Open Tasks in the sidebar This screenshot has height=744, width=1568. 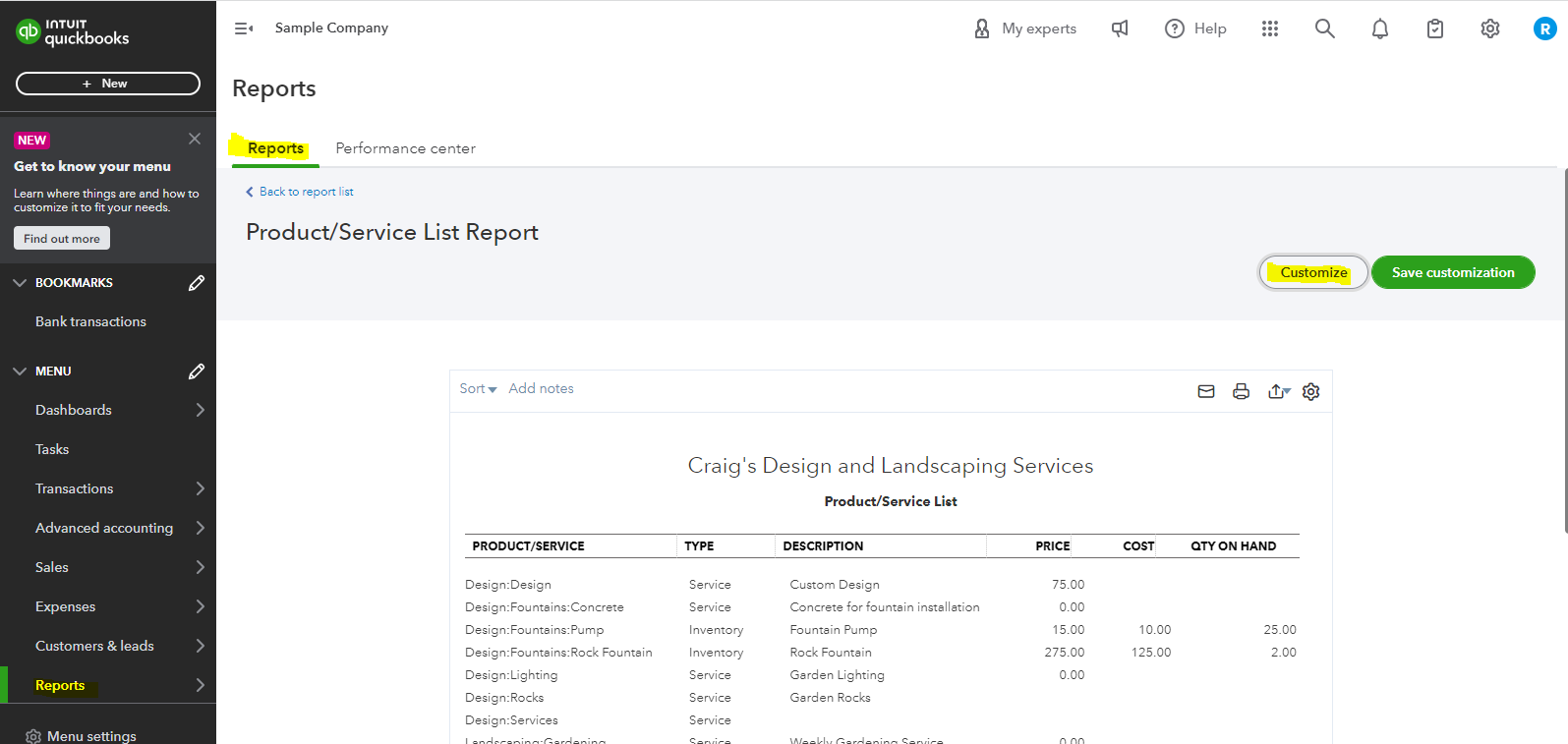point(52,449)
